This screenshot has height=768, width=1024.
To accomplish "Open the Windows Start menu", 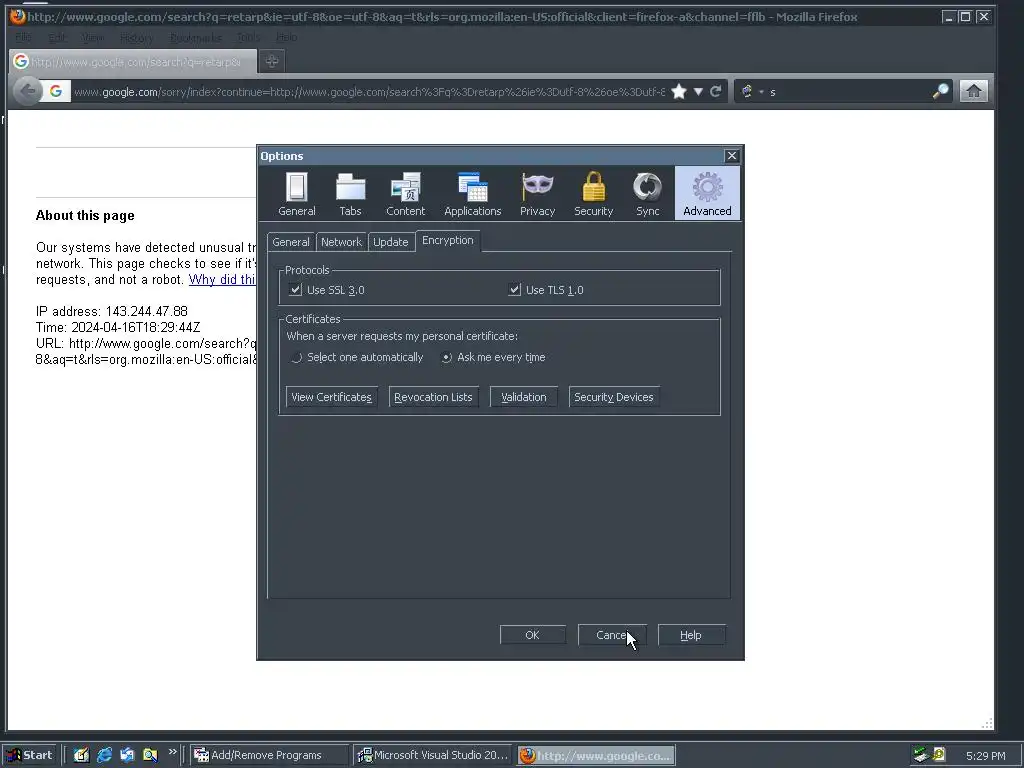I will [x=29, y=755].
